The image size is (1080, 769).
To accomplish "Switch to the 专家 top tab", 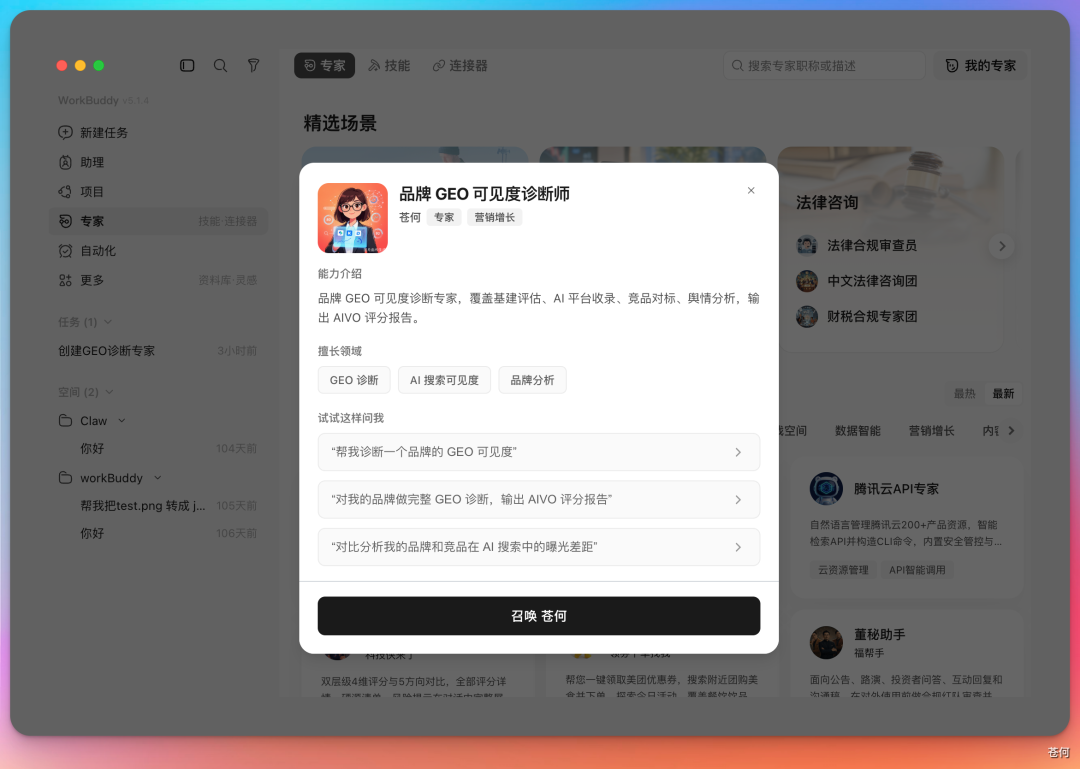I will click(x=324, y=65).
